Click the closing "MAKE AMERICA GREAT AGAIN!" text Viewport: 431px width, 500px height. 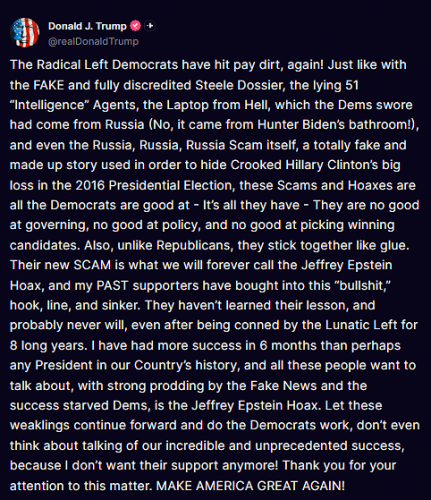click(250, 486)
